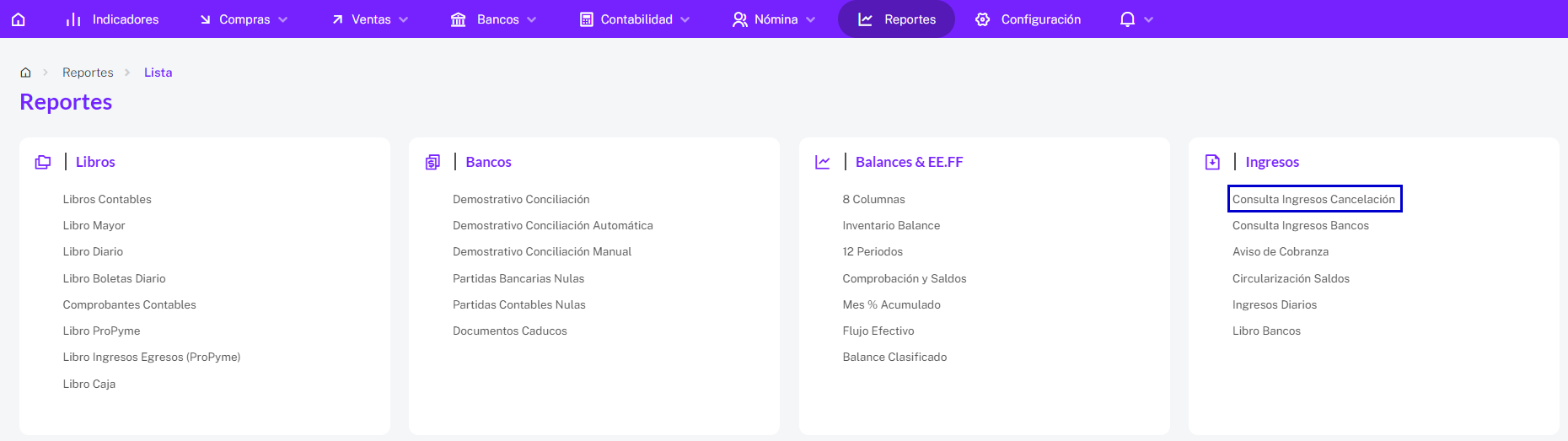Click the home icon in the breadcrumb

[26, 73]
